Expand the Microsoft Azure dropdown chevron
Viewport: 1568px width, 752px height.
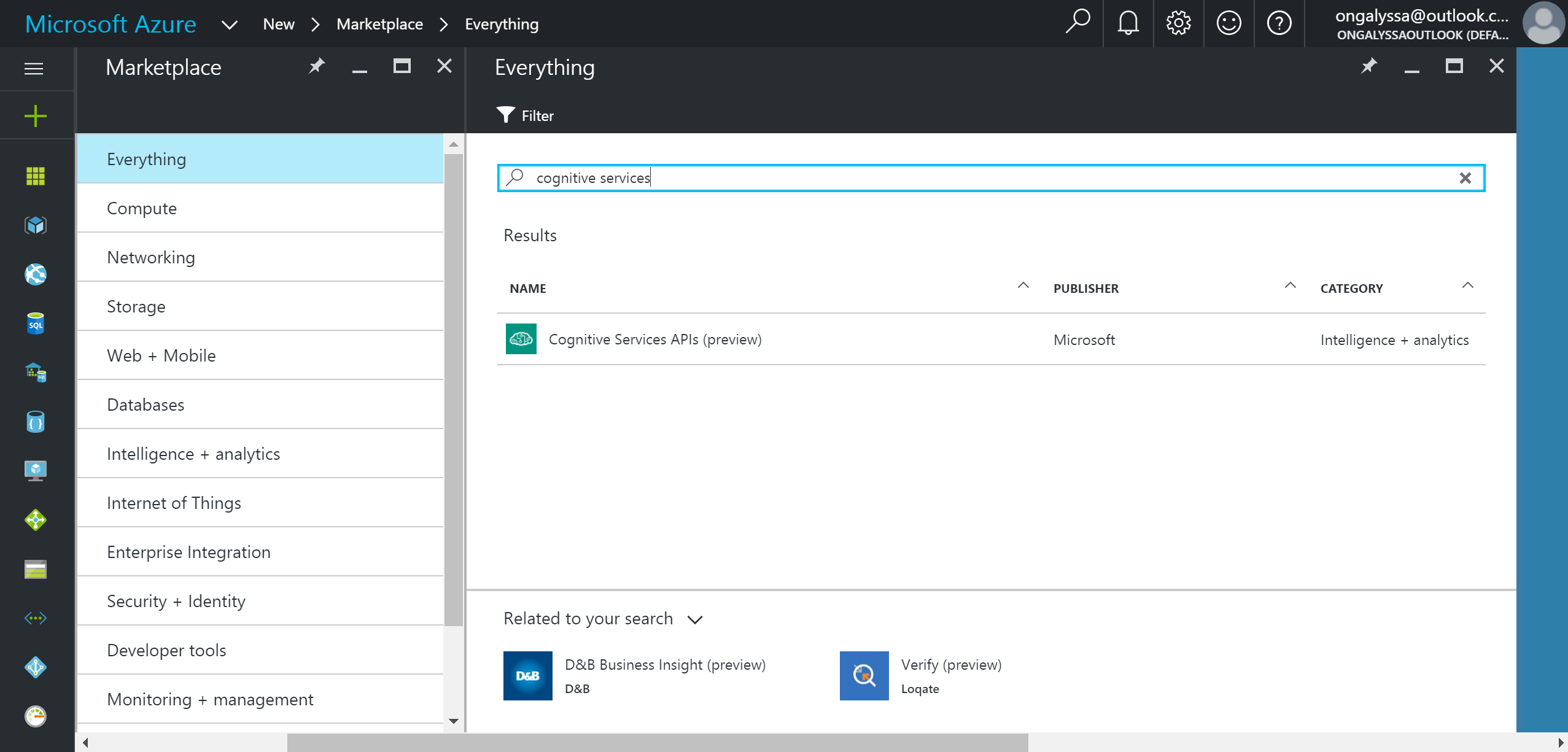229,25
